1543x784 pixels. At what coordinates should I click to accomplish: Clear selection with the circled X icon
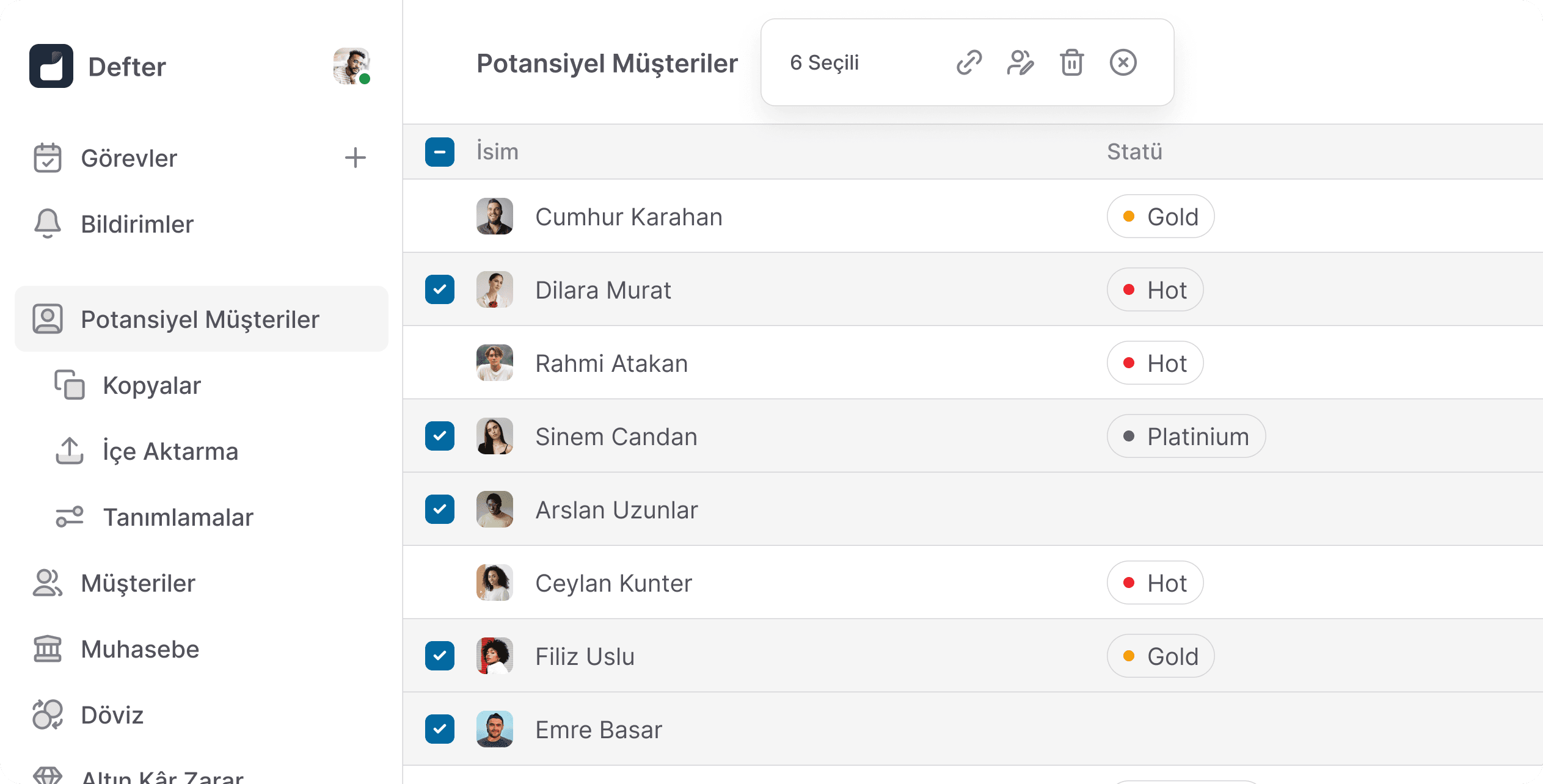point(1123,62)
